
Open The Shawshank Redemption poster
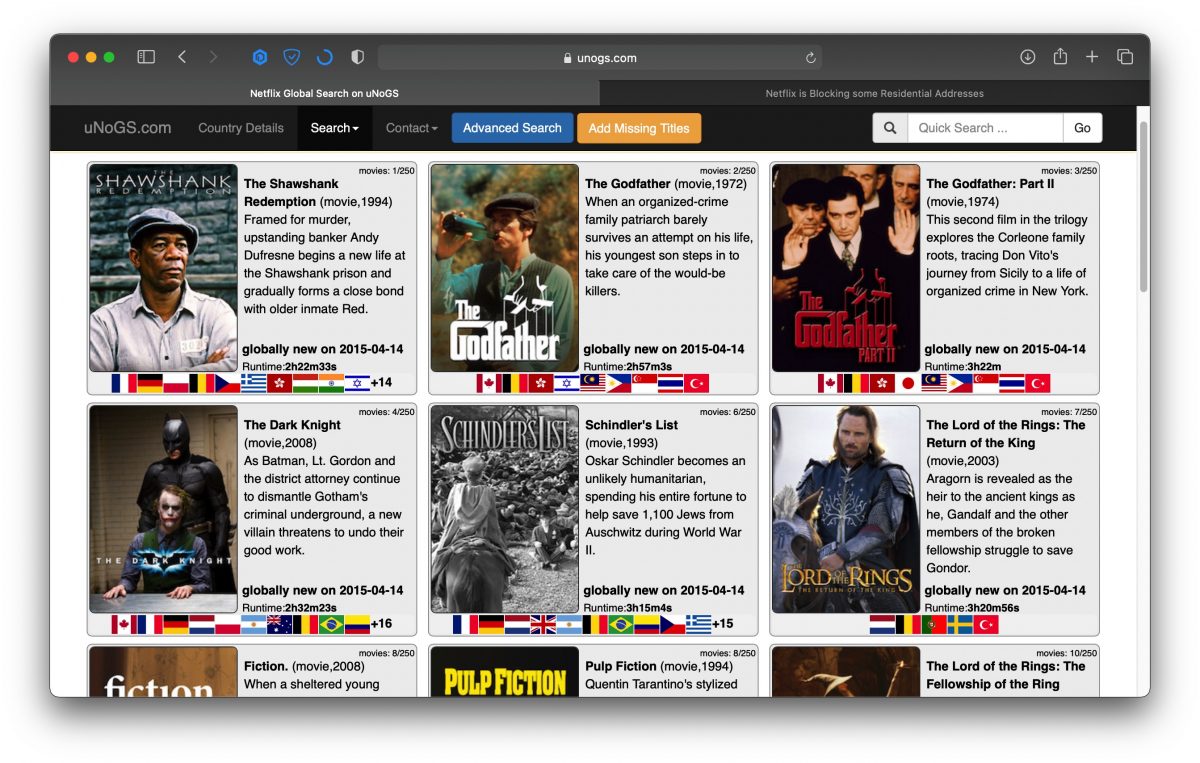click(164, 268)
